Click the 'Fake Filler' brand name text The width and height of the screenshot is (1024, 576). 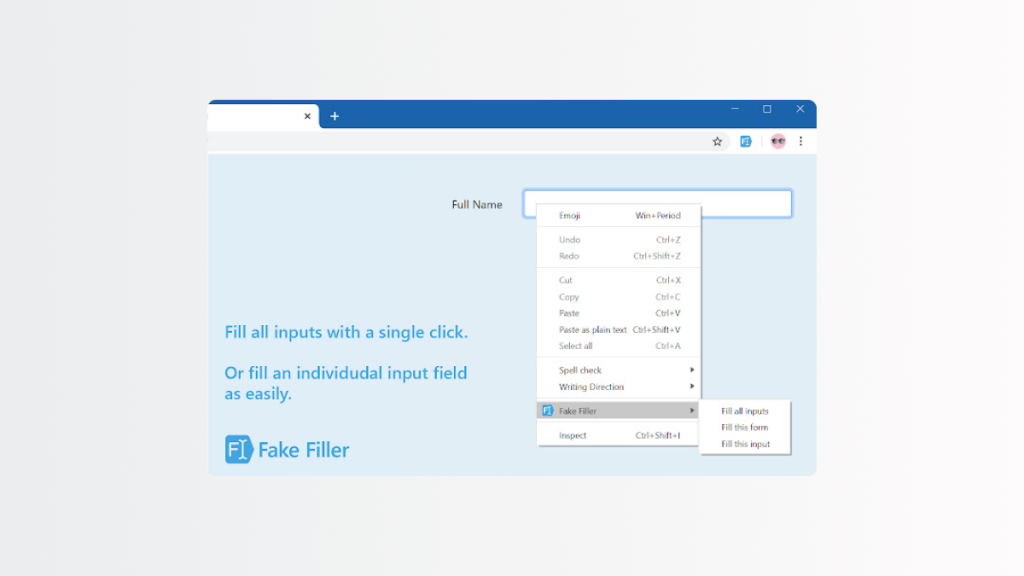(x=304, y=450)
